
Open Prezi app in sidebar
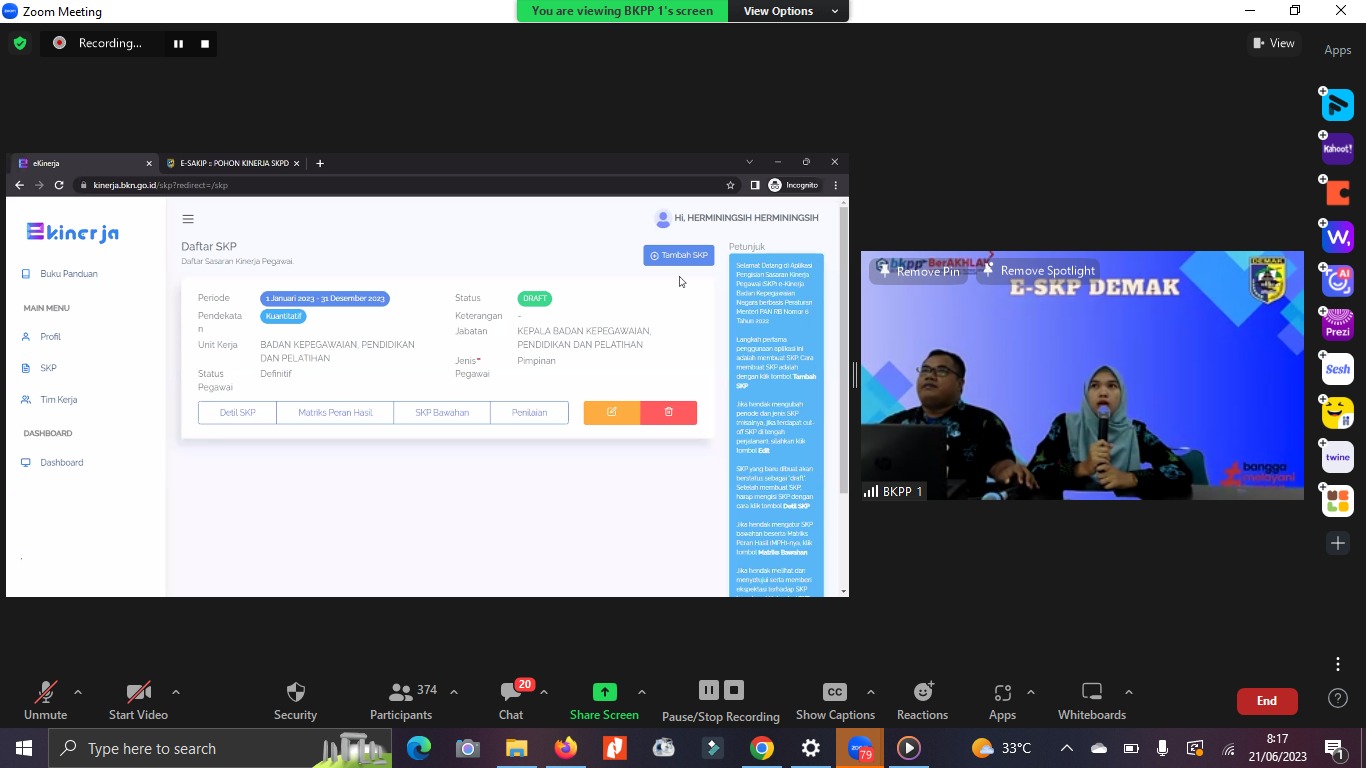click(1337, 325)
